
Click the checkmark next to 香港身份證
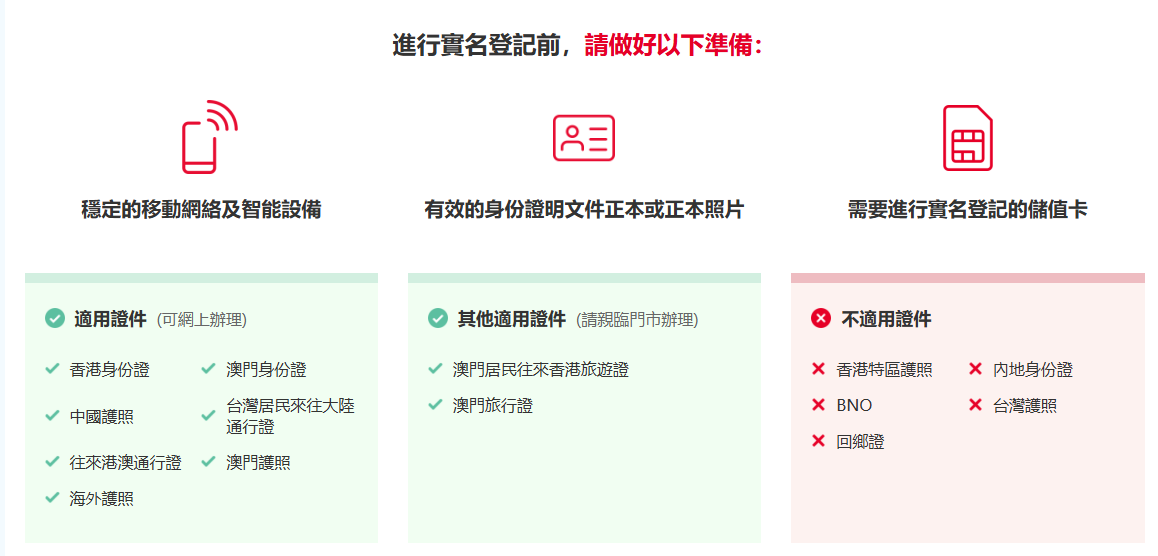[x=52, y=369]
